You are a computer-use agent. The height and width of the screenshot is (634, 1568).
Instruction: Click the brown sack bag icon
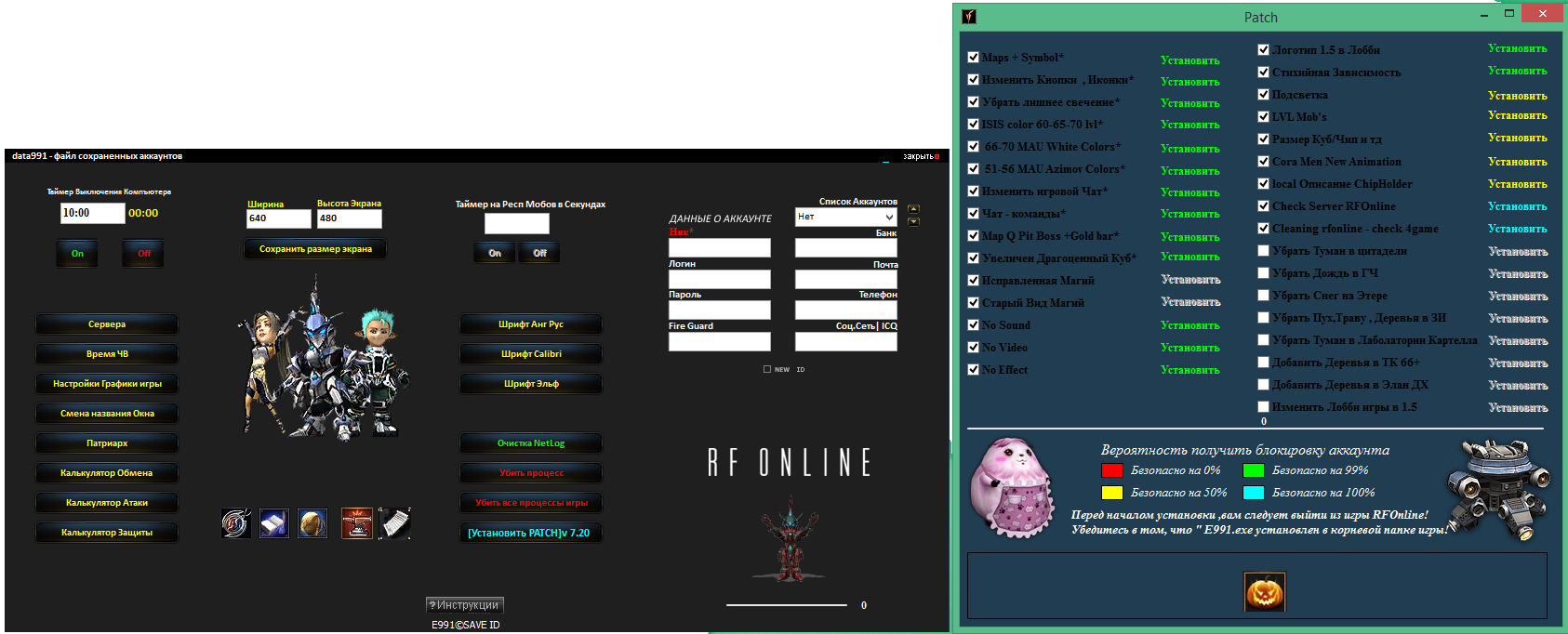[x=312, y=523]
